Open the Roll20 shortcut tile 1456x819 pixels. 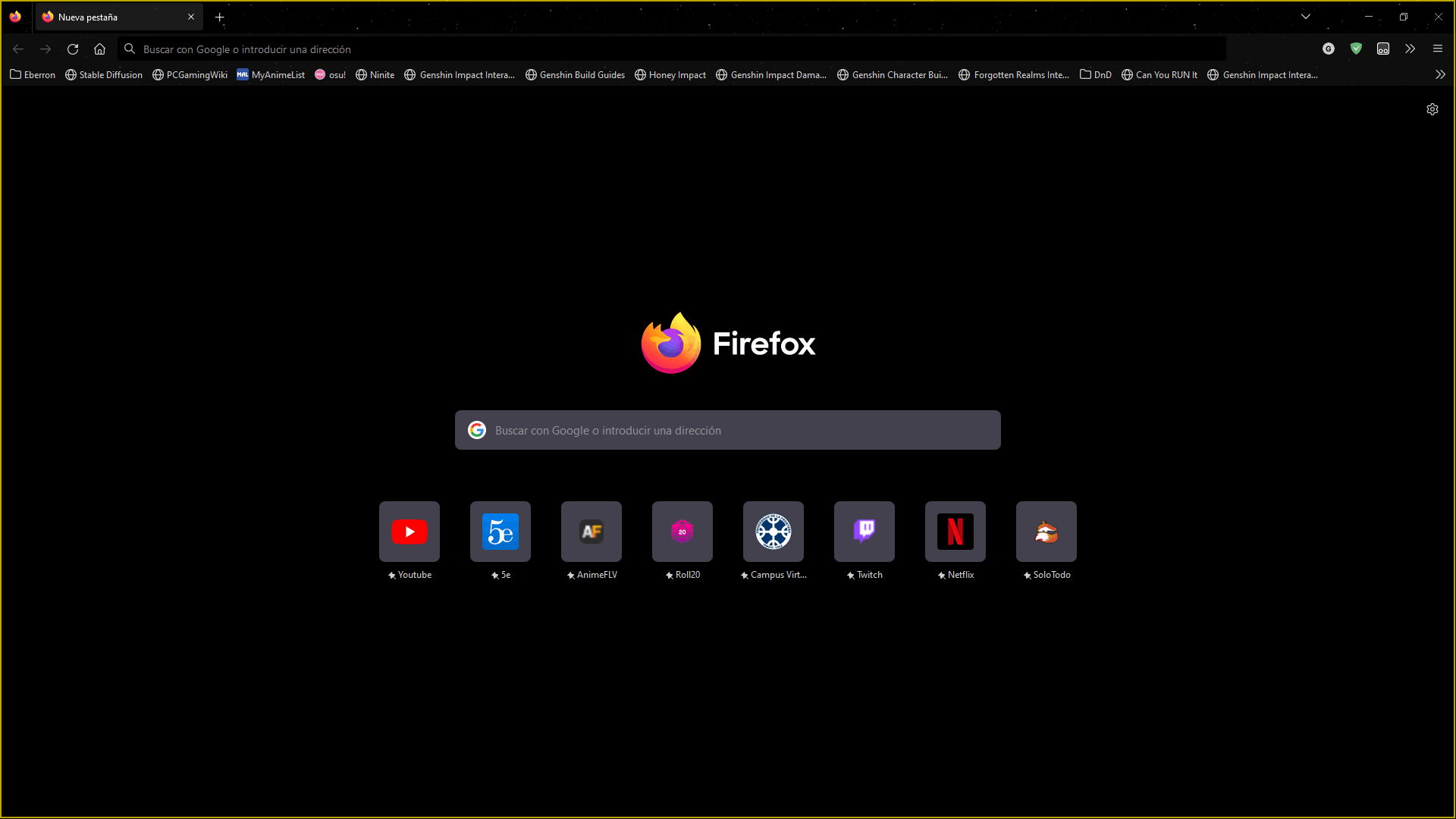[682, 532]
